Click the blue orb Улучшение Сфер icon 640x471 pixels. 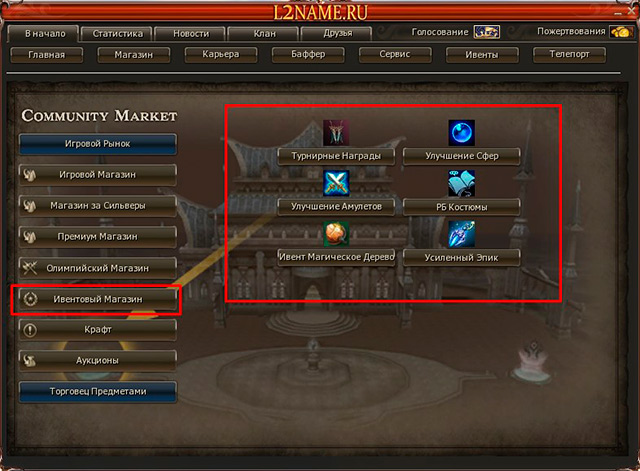point(461,133)
